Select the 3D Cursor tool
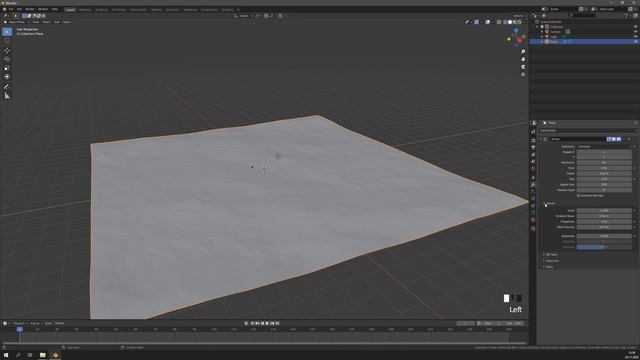 point(7,40)
